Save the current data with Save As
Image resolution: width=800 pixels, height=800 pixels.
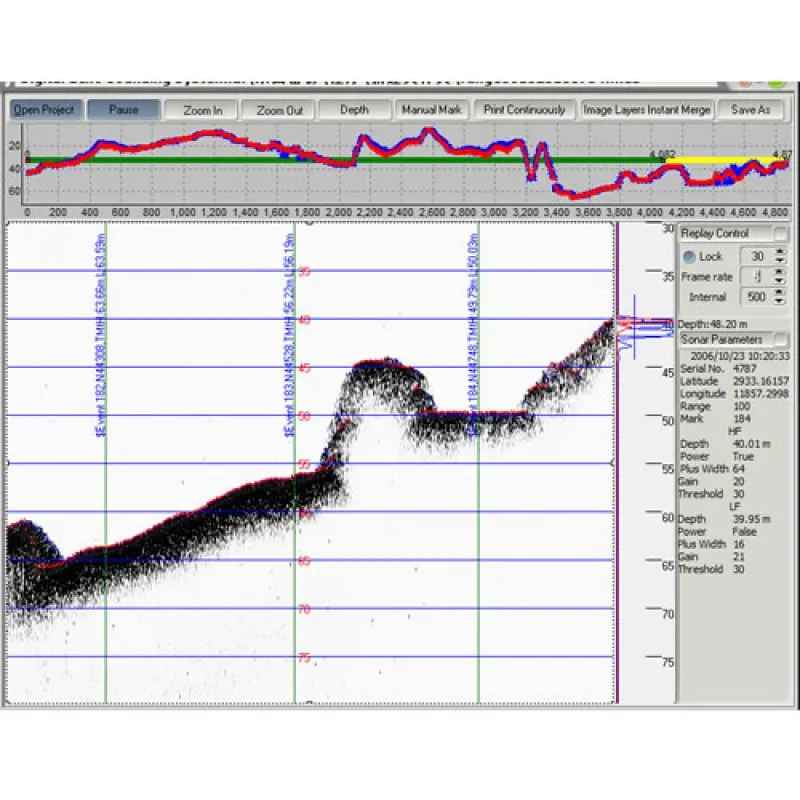click(x=752, y=110)
